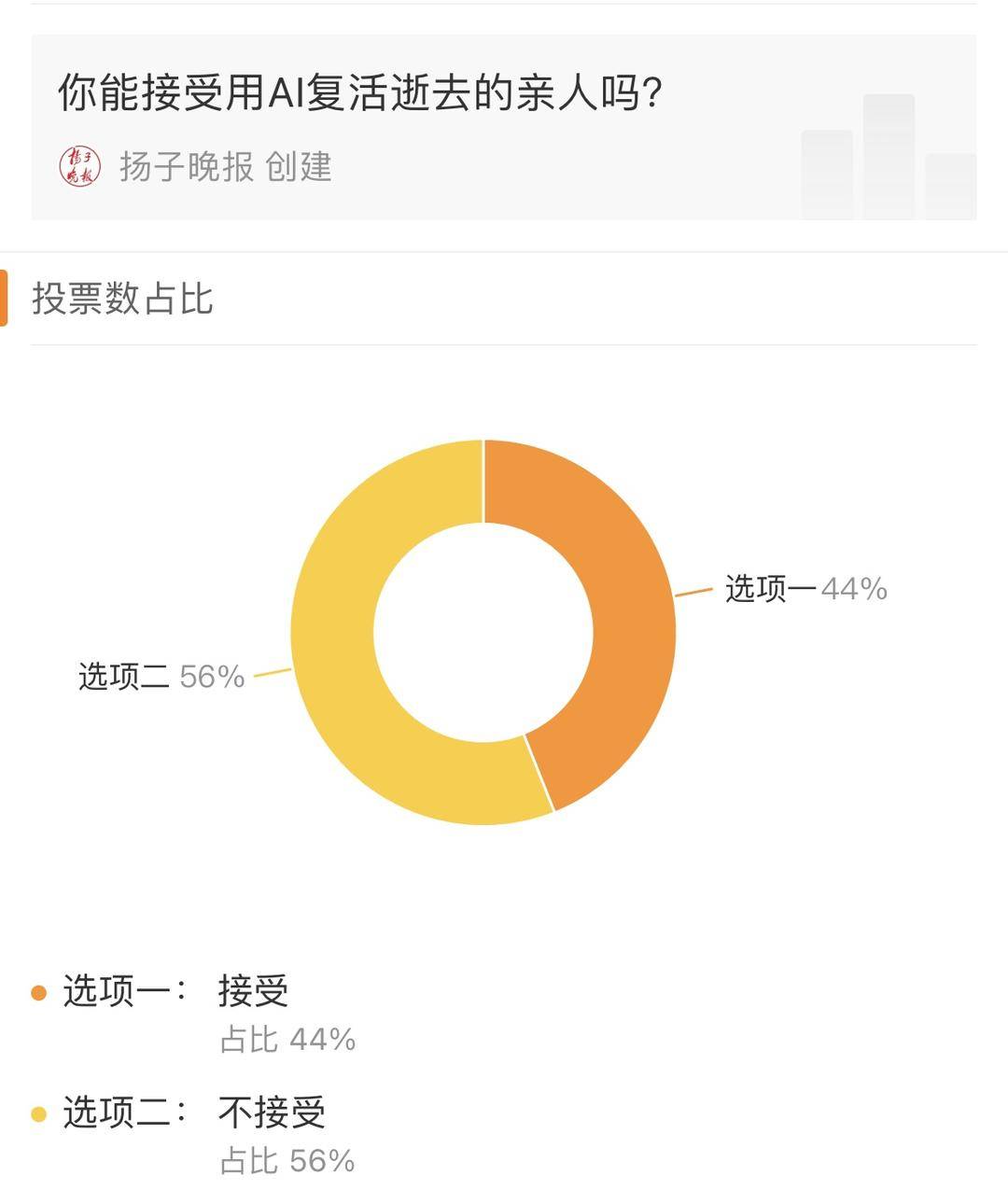Screen dimensions: 1008x1204
Task: Click the yellow legend dot for 选项二
Action: pyautogui.click(x=38, y=1113)
